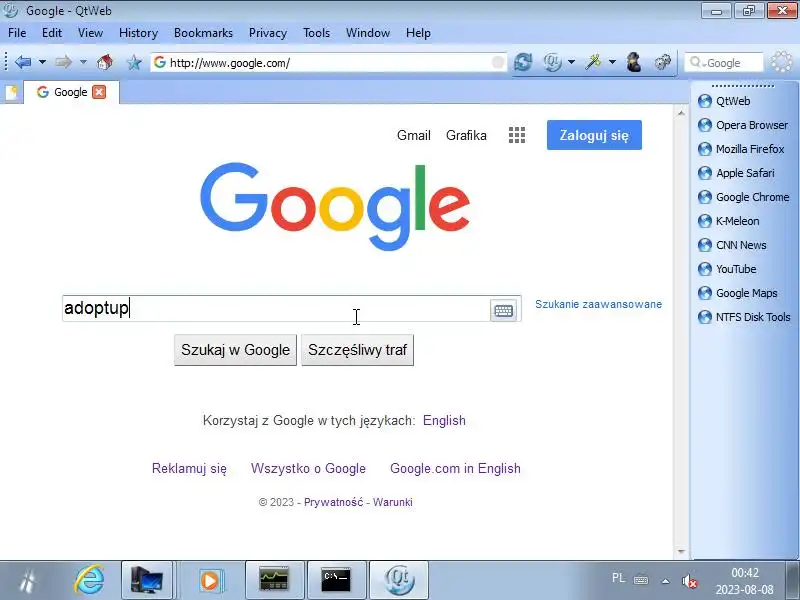Image resolution: width=800 pixels, height=600 pixels.
Task: Open Wszystko o Google link
Action: 308,468
